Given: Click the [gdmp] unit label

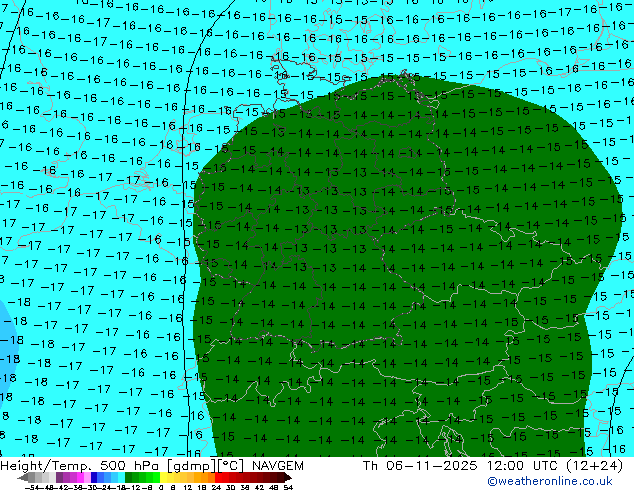Looking at the screenshot, I should [x=191, y=466].
